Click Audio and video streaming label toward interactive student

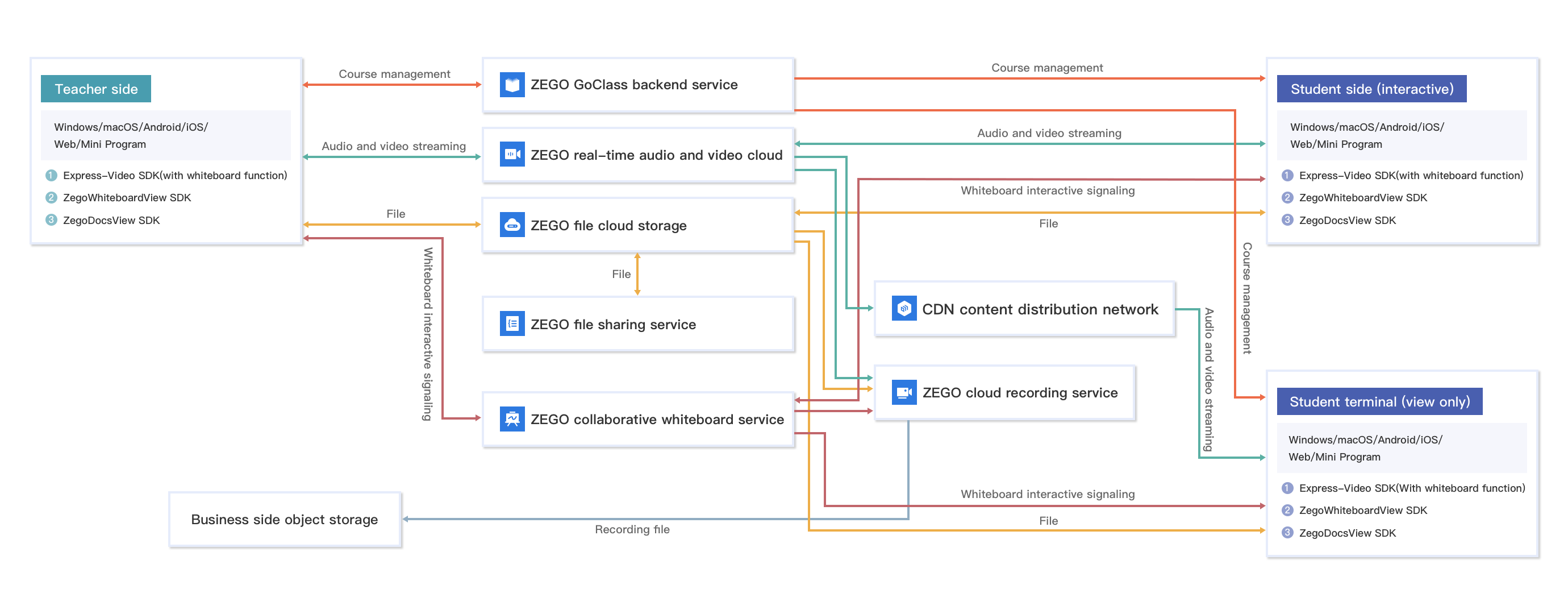(x=1049, y=133)
